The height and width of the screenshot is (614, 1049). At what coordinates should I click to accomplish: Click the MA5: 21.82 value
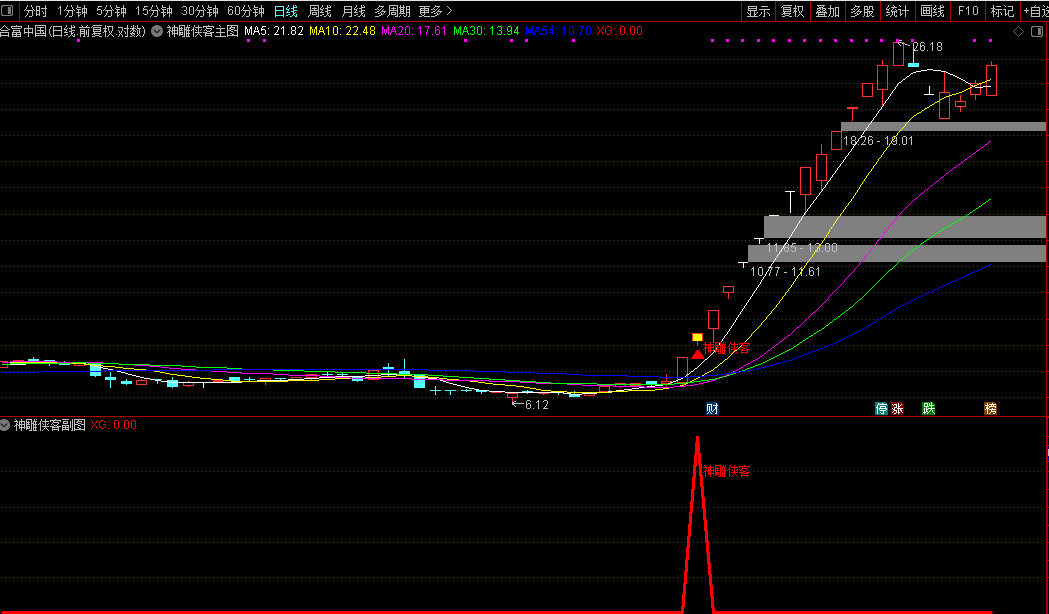point(274,31)
